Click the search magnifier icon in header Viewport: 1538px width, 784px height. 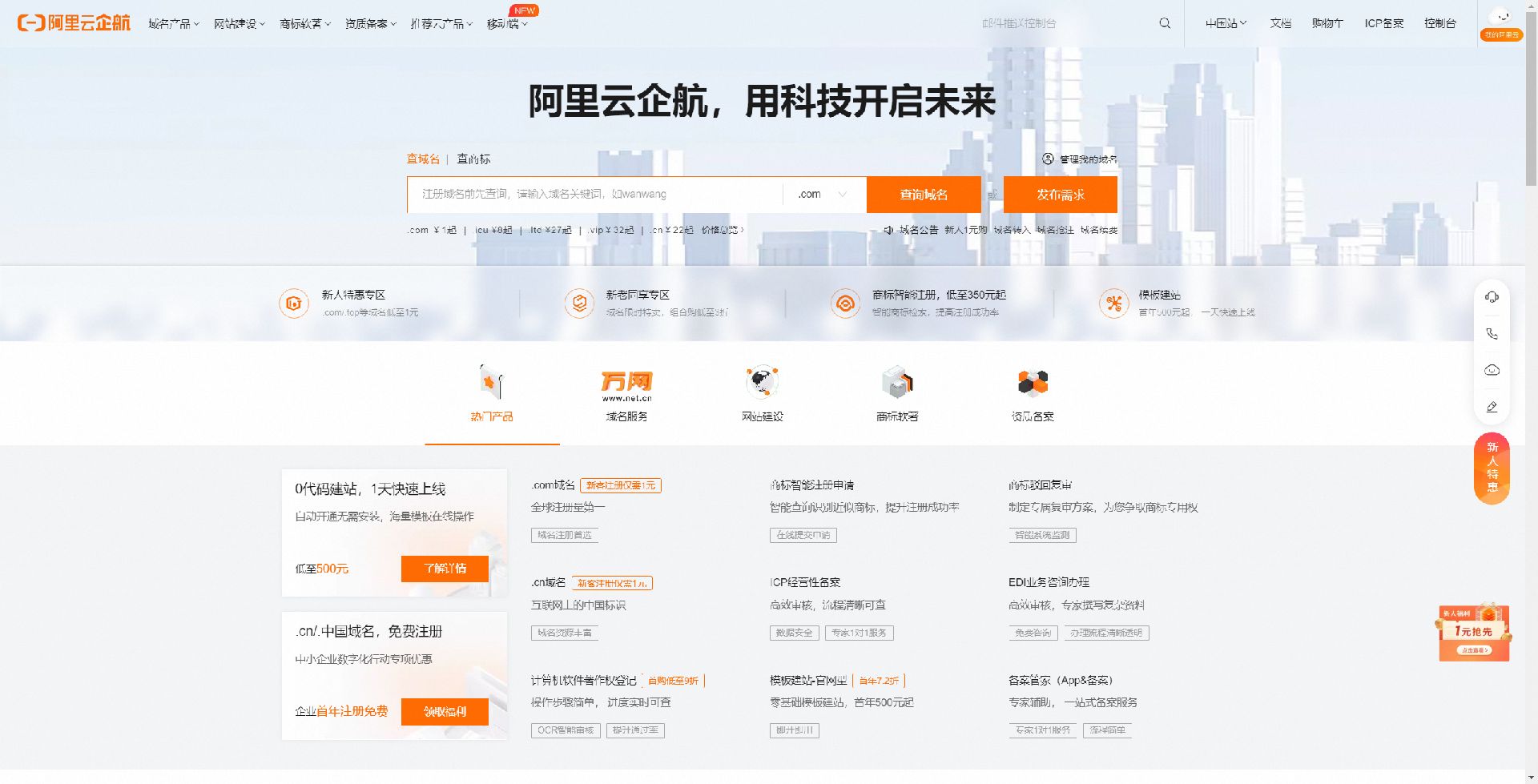pos(1165,23)
